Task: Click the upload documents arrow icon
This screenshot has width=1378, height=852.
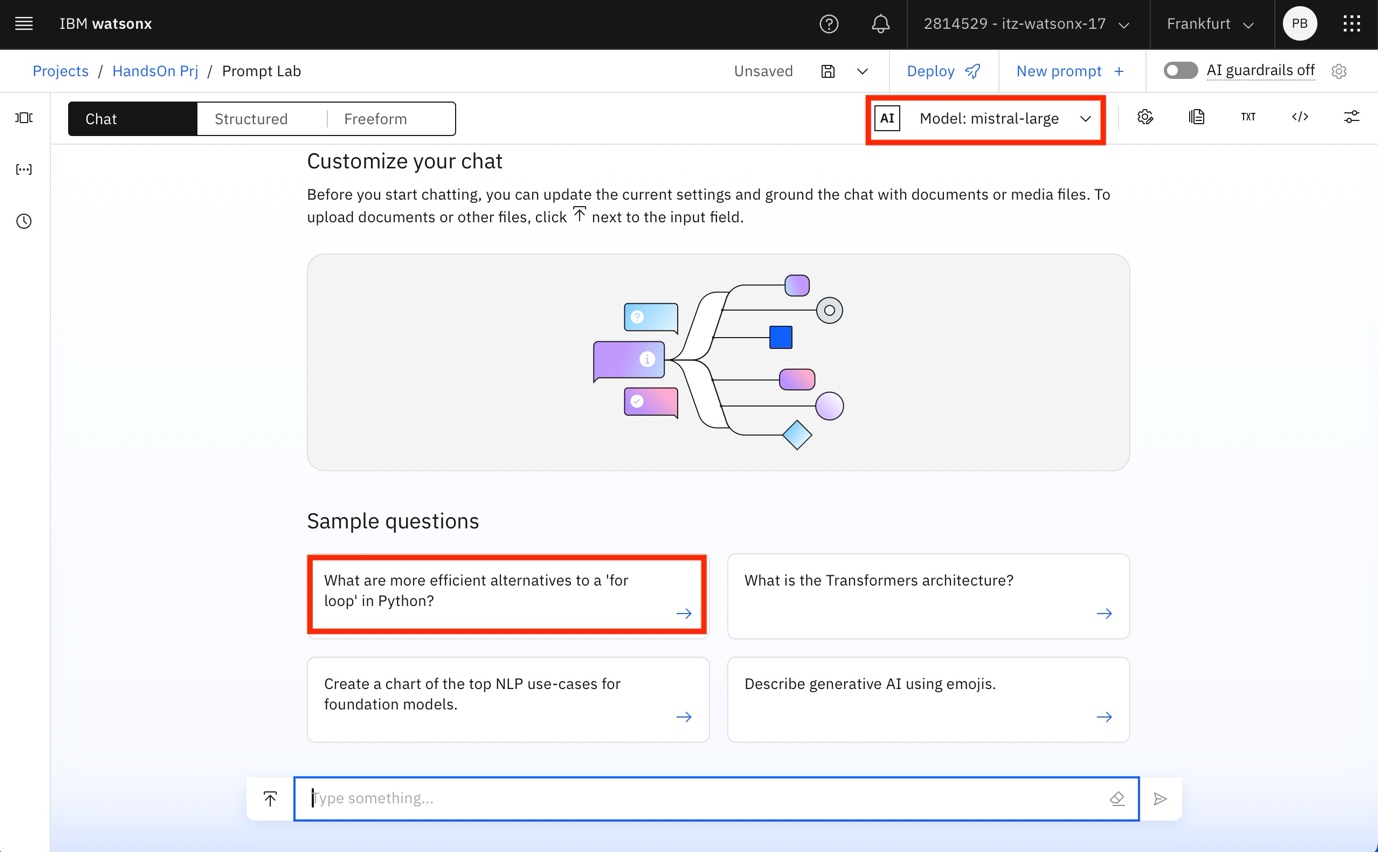Action: pos(270,799)
